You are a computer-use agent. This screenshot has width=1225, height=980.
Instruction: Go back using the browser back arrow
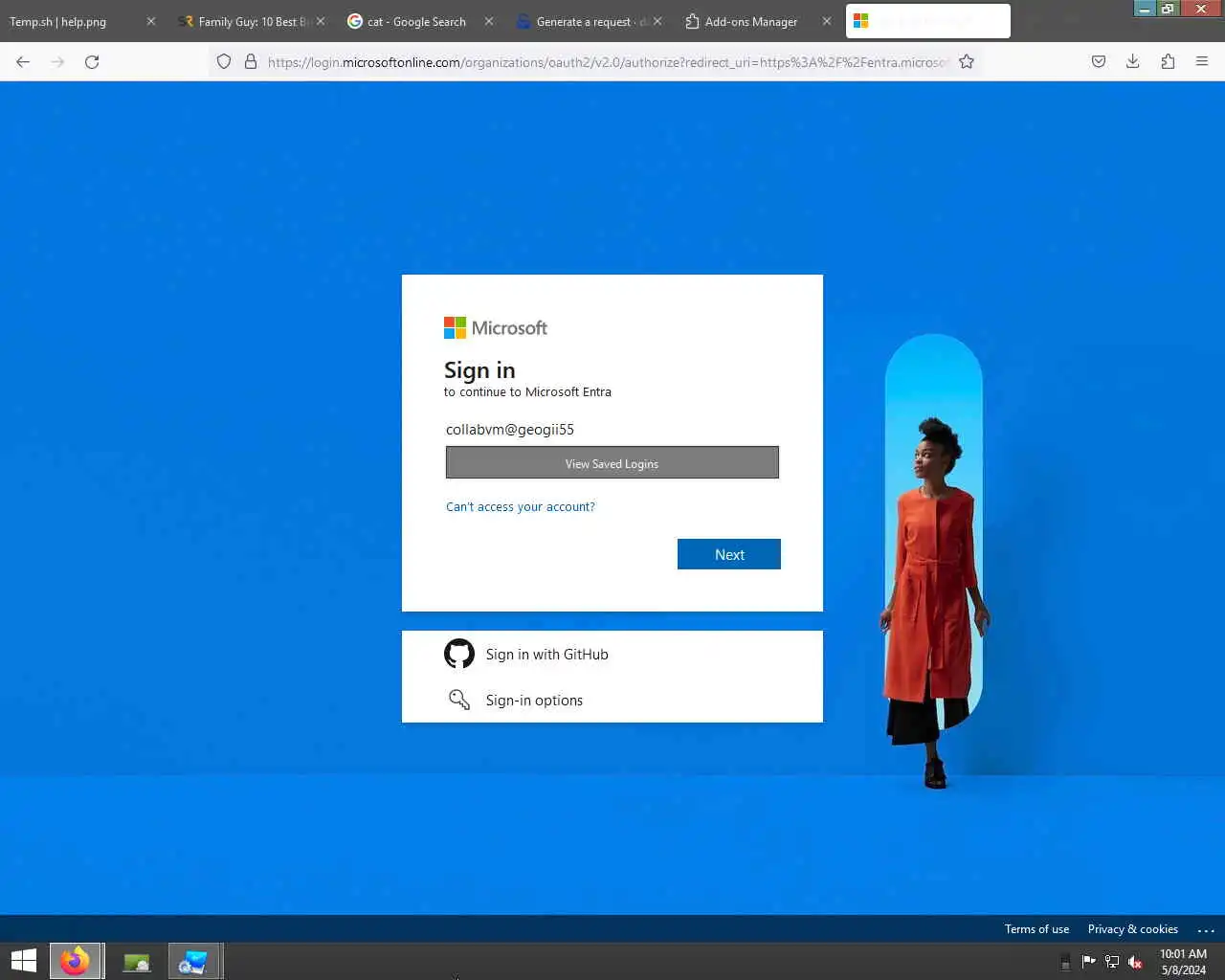[x=23, y=62]
